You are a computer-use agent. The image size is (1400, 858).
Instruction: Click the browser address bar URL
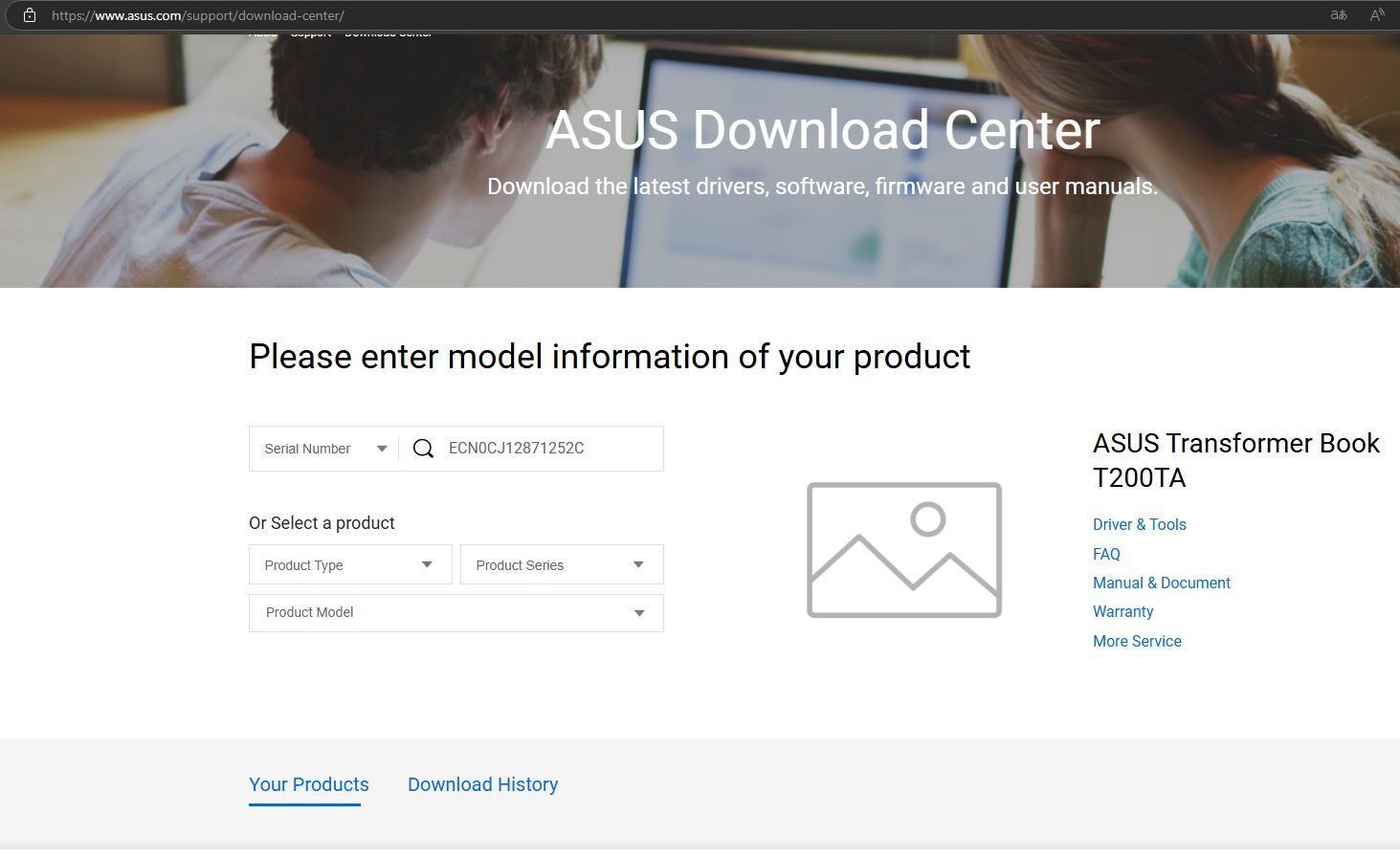(x=198, y=15)
